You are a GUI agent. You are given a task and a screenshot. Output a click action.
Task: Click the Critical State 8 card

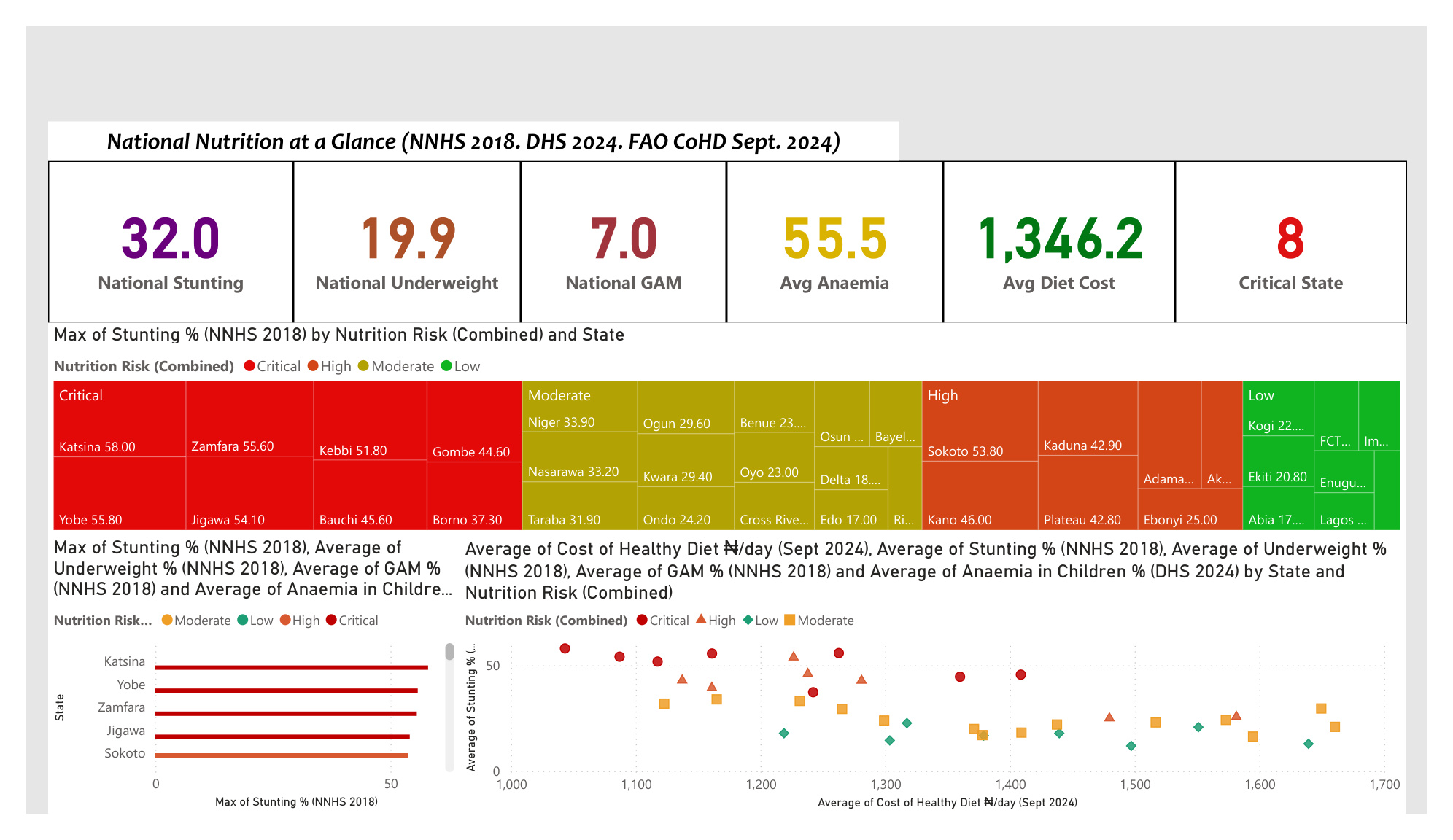tap(1290, 242)
